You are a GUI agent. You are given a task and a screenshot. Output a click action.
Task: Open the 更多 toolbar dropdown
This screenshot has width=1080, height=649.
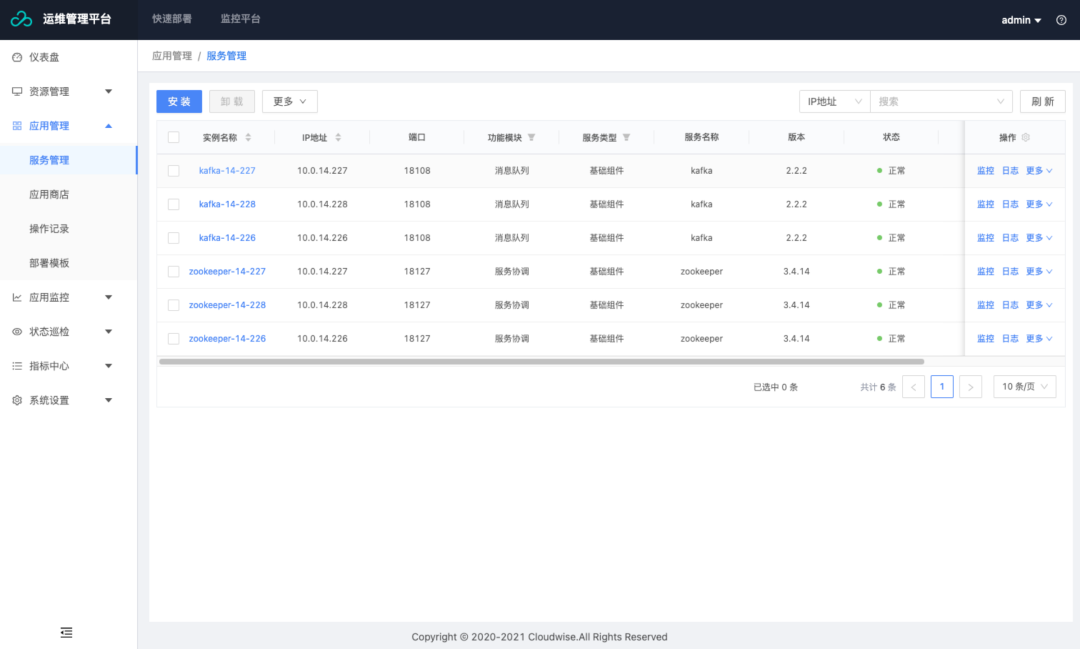(289, 101)
